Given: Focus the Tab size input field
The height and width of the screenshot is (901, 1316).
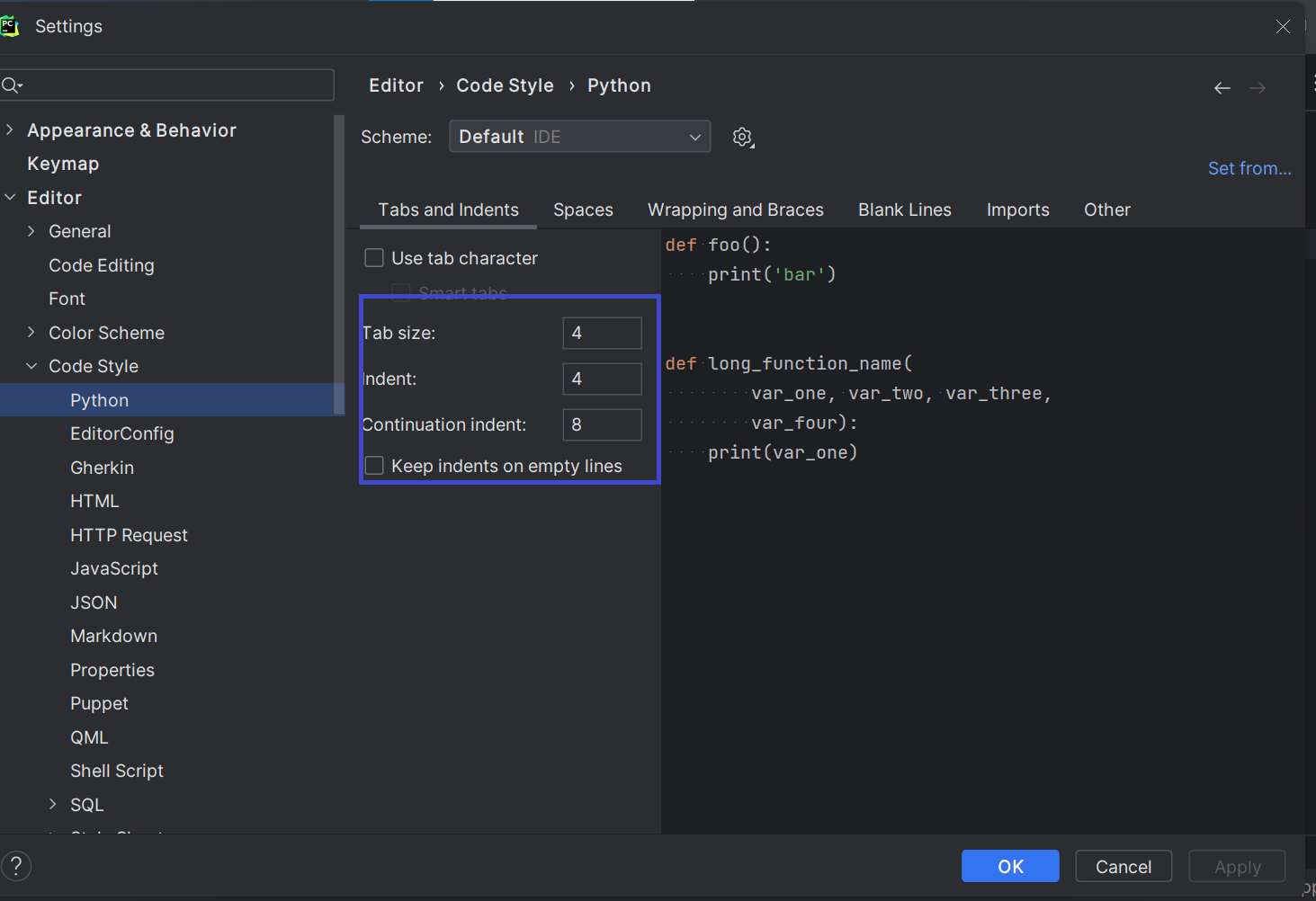Looking at the screenshot, I should (602, 333).
